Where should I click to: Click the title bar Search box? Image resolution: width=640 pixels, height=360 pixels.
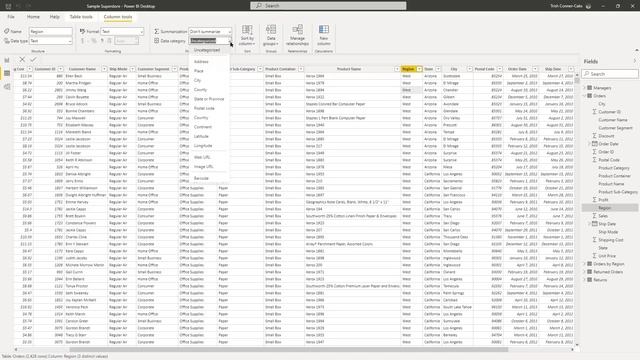328,6
